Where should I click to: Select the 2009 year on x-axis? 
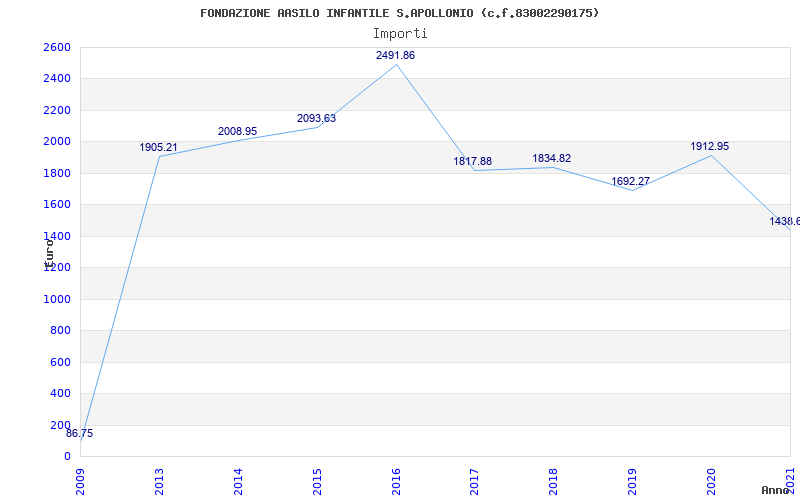(x=81, y=480)
